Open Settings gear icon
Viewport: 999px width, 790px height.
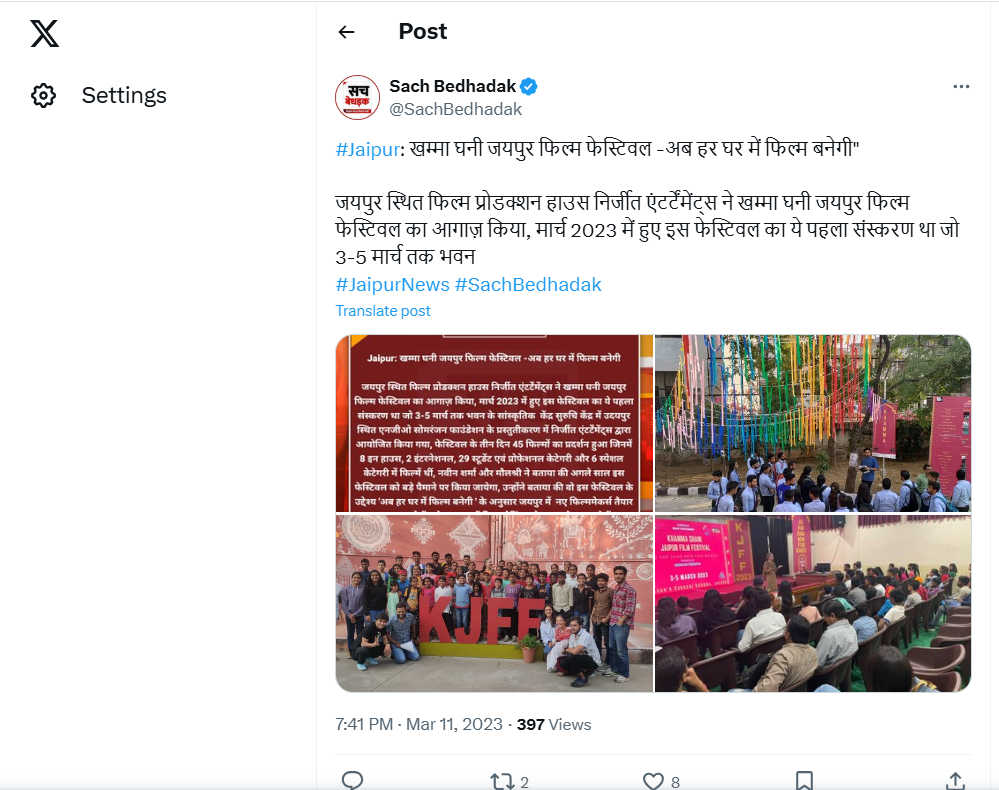pos(43,96)
